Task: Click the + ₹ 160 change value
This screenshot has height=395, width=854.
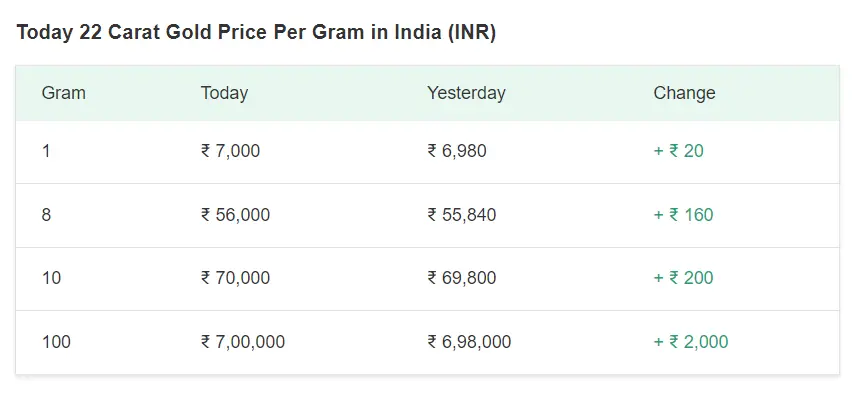Action: [x=684, y=215]
